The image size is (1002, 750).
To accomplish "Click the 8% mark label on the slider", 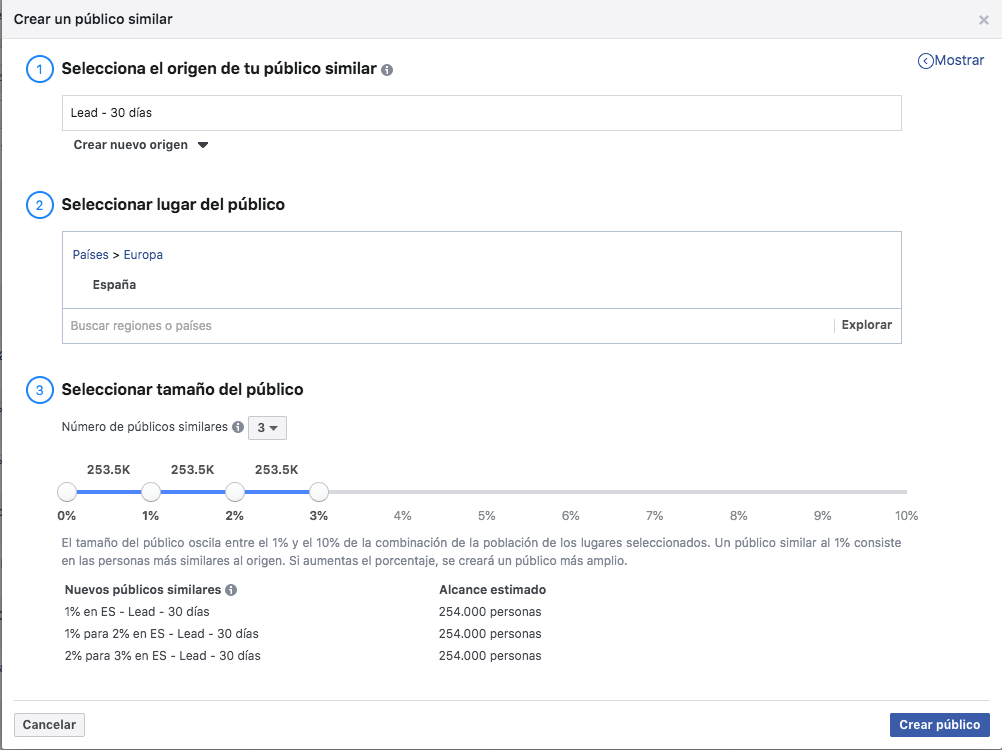I will pyautogui.click(x=739, y=516).
